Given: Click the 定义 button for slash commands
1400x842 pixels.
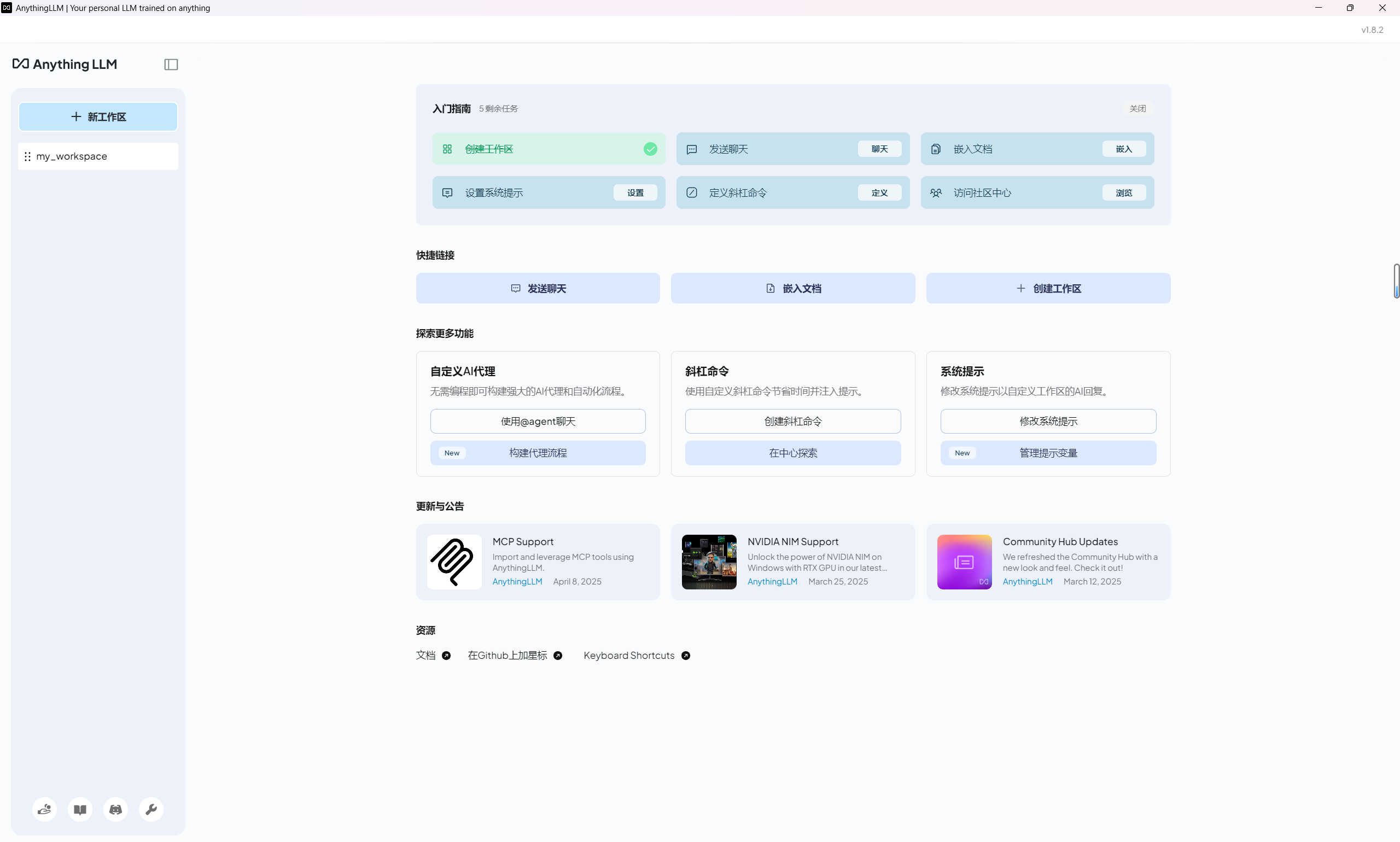Looking at the screenshot, I should pyautogui.click(x=879, y=193).
